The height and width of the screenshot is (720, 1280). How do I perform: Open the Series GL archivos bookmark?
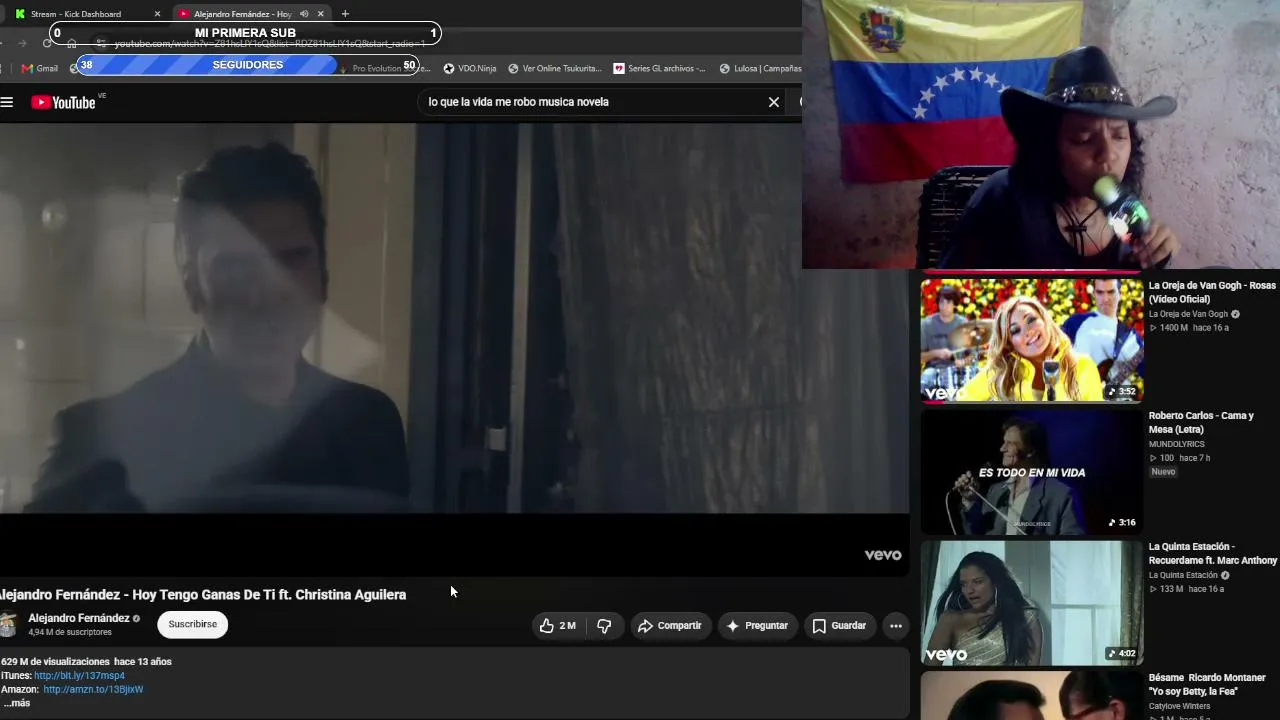coord(660,68)
